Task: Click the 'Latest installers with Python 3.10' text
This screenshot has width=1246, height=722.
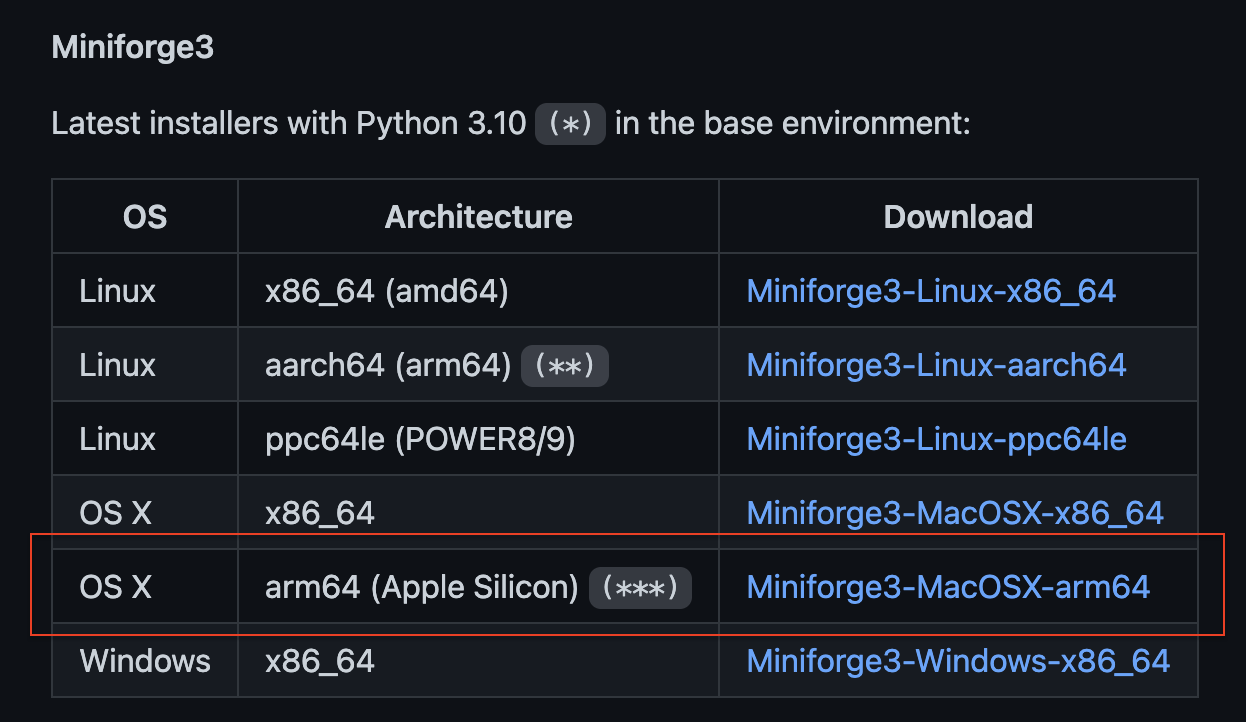Action: pos(289,124)
